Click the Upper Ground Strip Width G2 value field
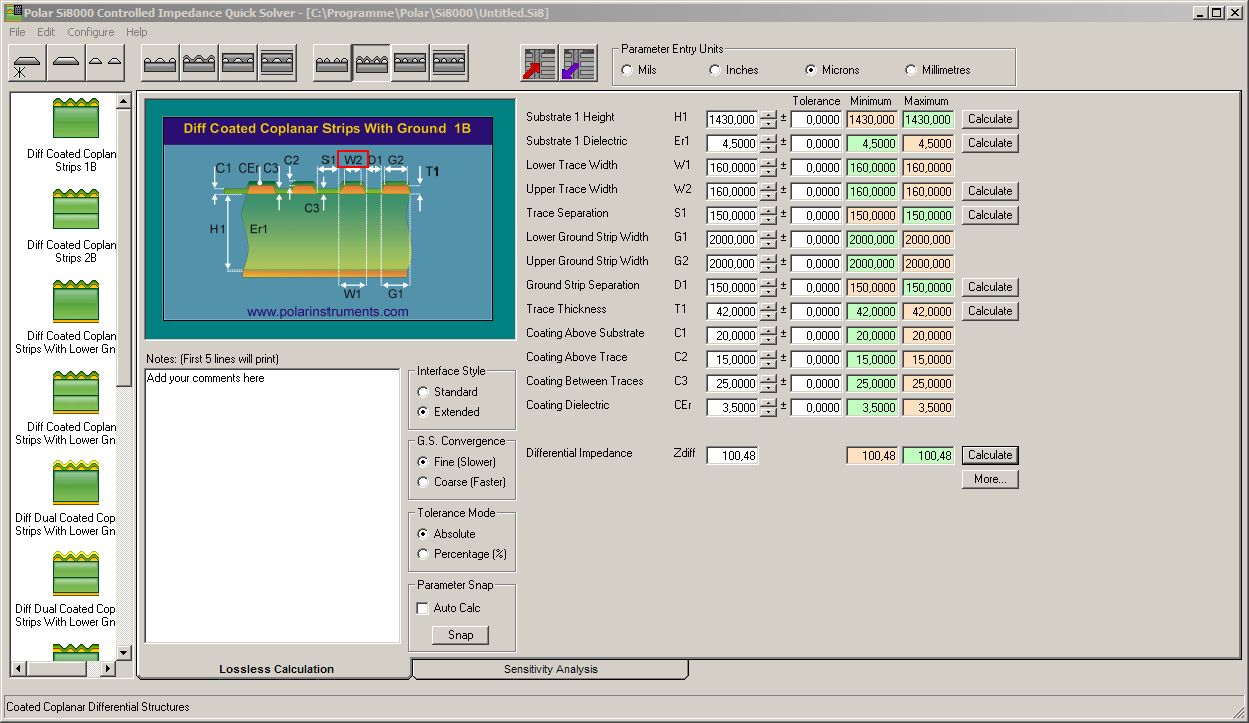The width and height of the screenshot is (1249, 723). tap(732, 263)
